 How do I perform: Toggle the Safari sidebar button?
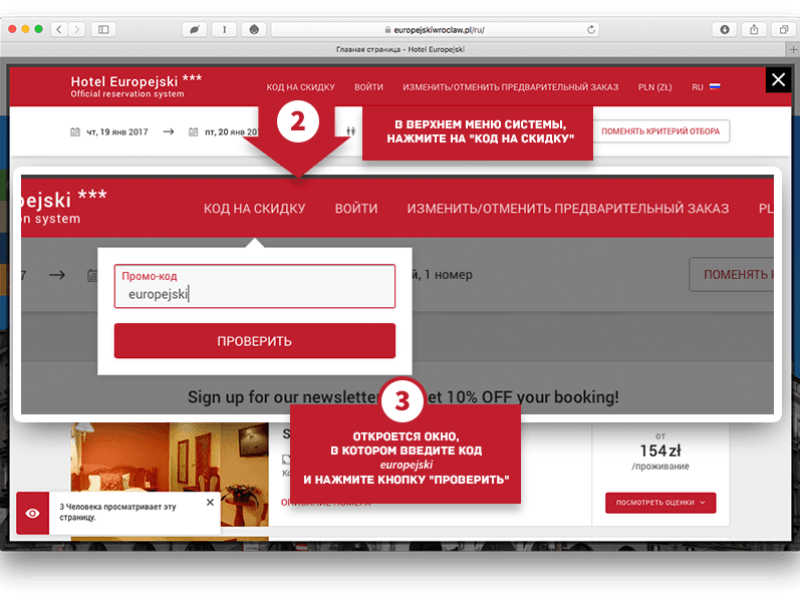coord(104,30)
